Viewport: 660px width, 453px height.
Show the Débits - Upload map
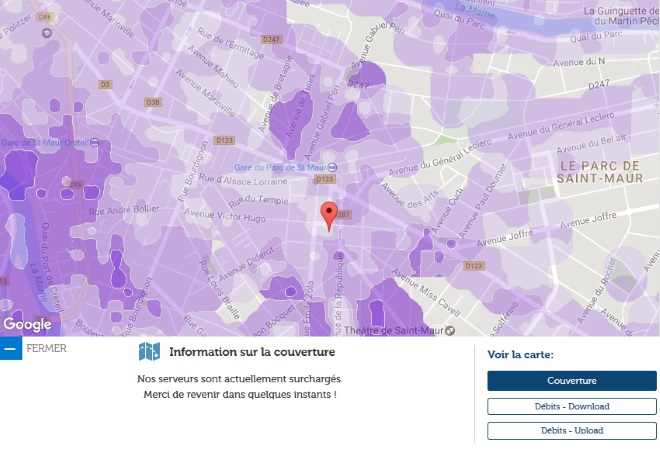tap(572, 431)
